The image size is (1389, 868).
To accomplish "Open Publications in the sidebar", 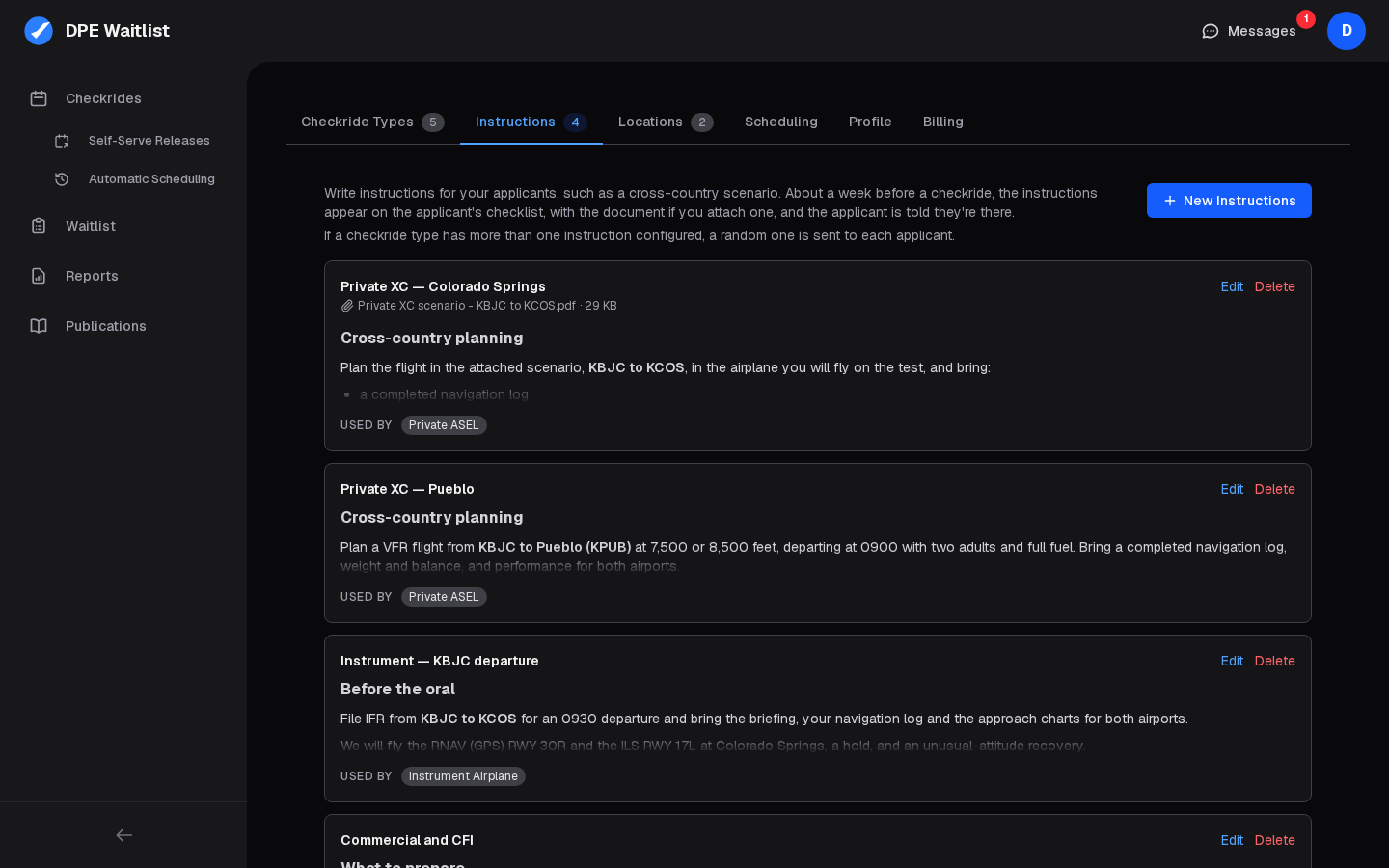I will point(123,326).
